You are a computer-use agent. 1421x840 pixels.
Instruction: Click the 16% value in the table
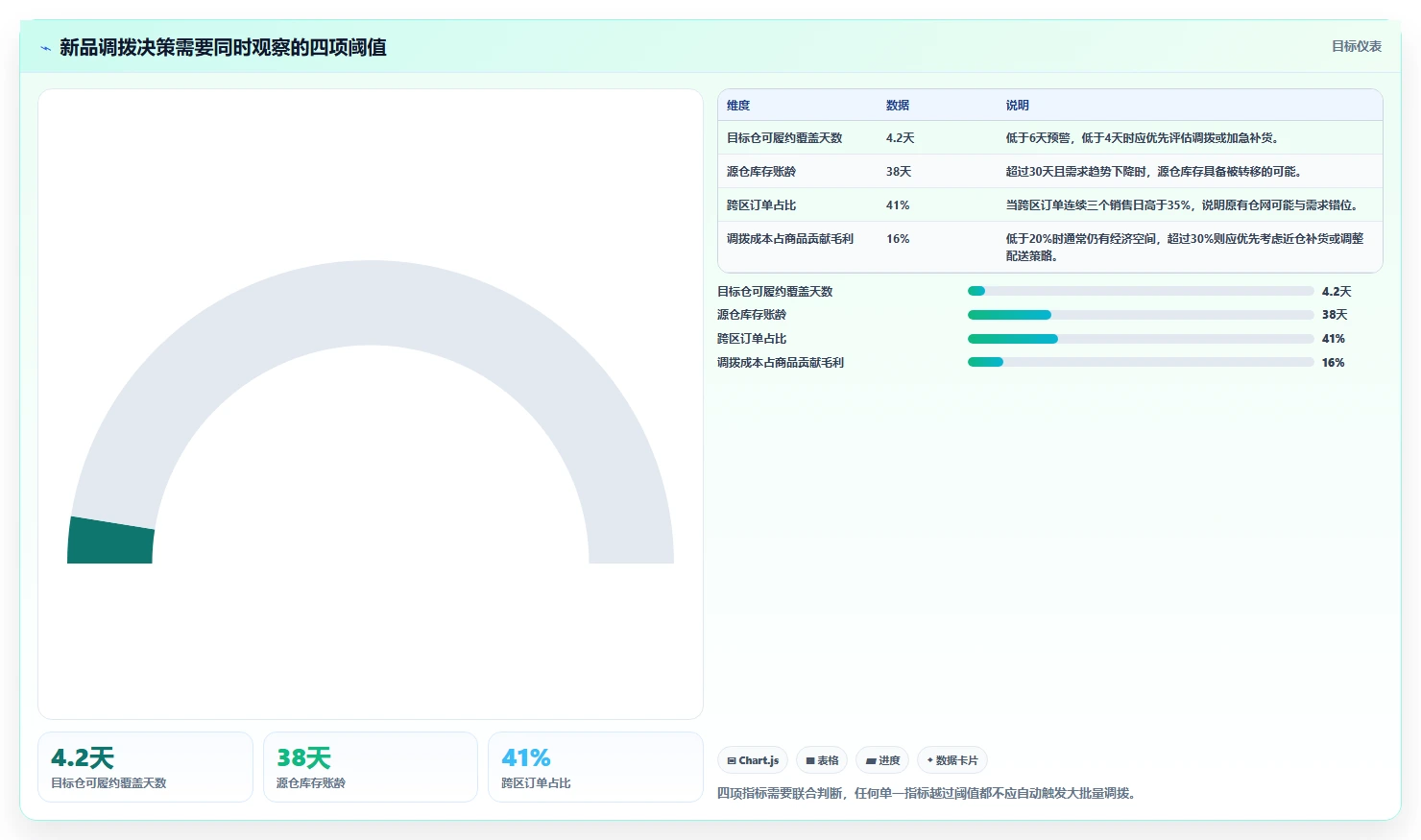point(898,239)
